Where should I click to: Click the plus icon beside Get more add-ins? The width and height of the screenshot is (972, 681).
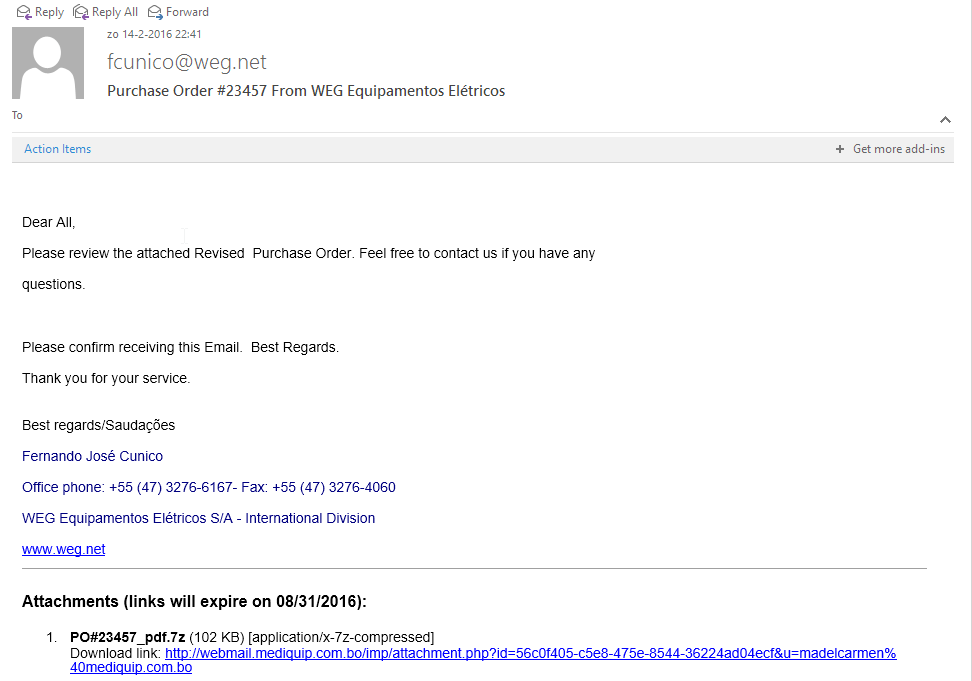pos(839,149)
